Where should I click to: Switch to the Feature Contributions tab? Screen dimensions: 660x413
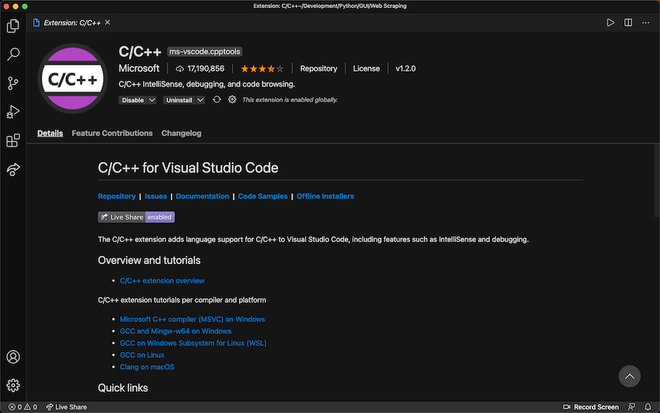[112, 133]
